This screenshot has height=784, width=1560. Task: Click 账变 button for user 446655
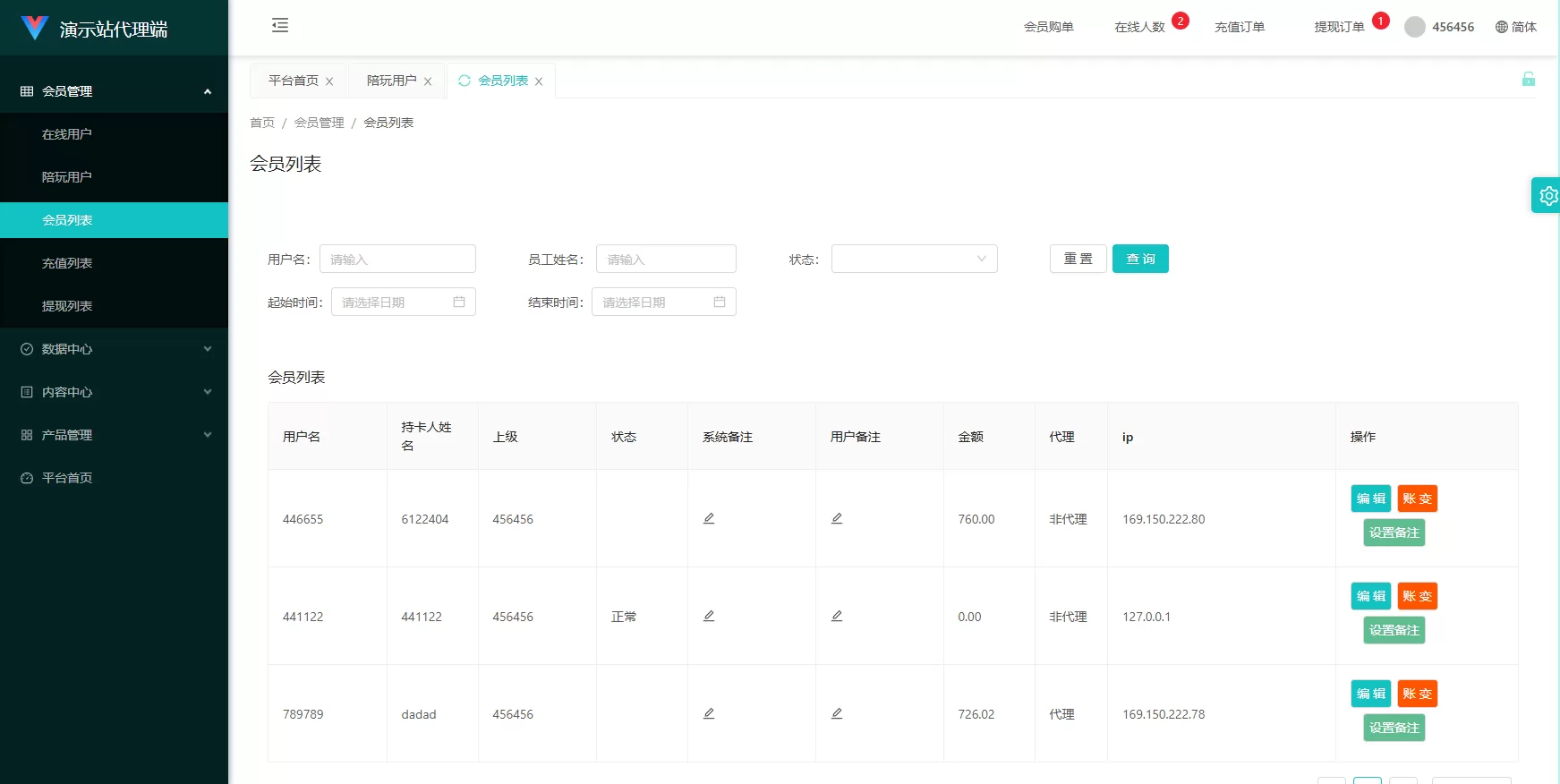pos(1417,499)
